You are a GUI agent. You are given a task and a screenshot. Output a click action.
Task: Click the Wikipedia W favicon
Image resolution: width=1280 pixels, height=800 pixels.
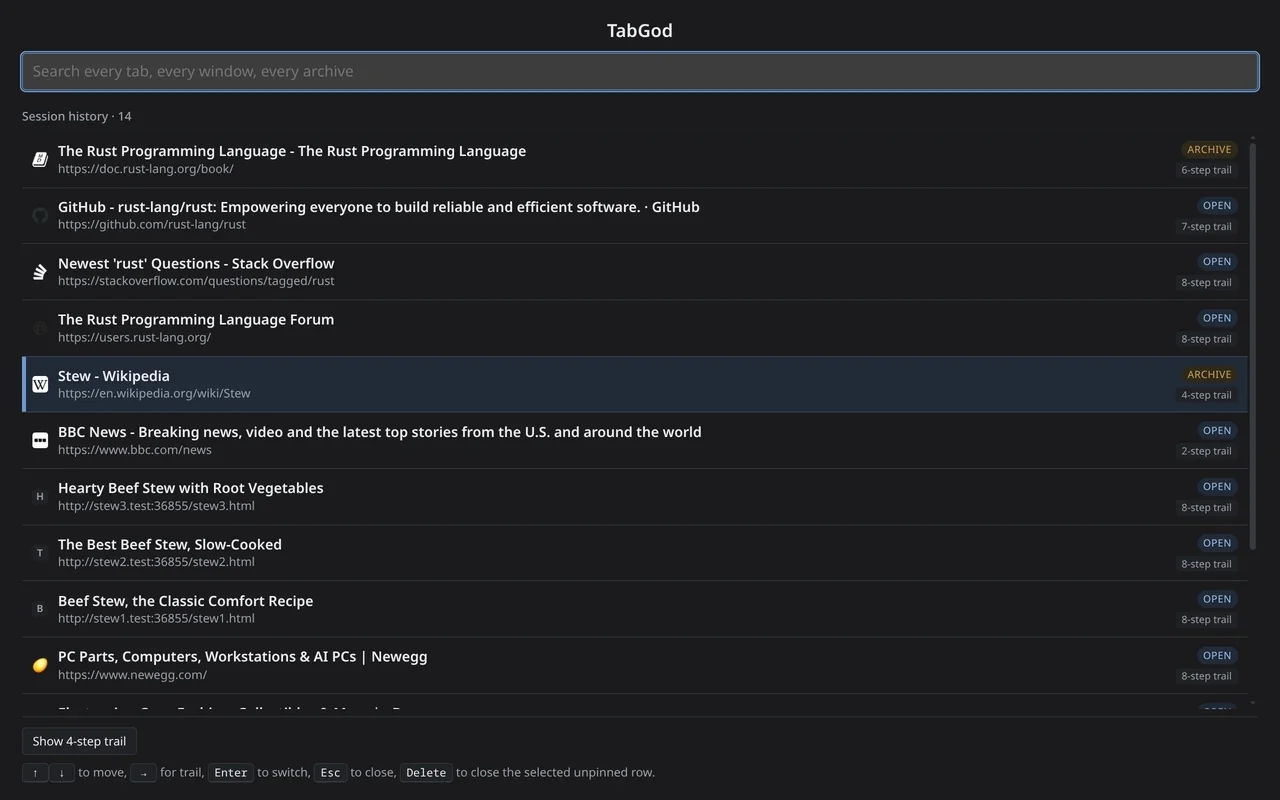click(40, 384)
